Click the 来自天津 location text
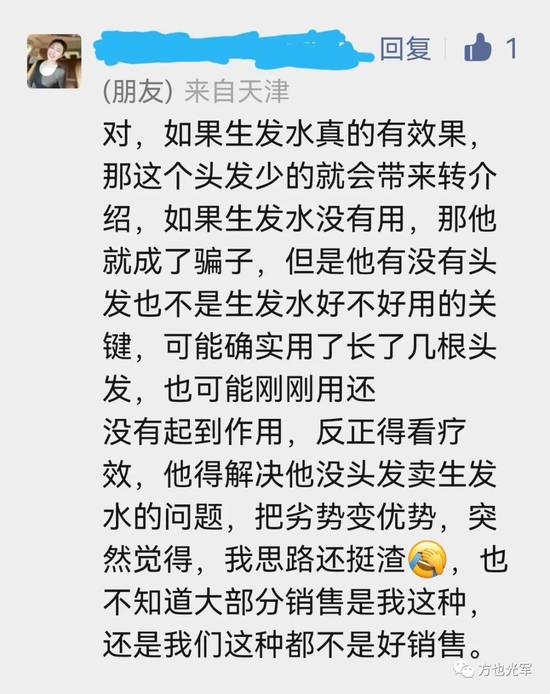The height and width of the screenshot is (694, 550). (237, 92)
